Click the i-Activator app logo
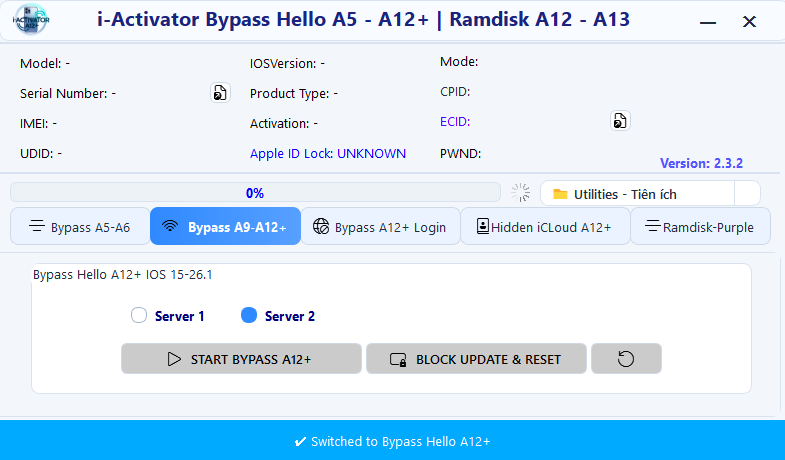 pos(31,20)
